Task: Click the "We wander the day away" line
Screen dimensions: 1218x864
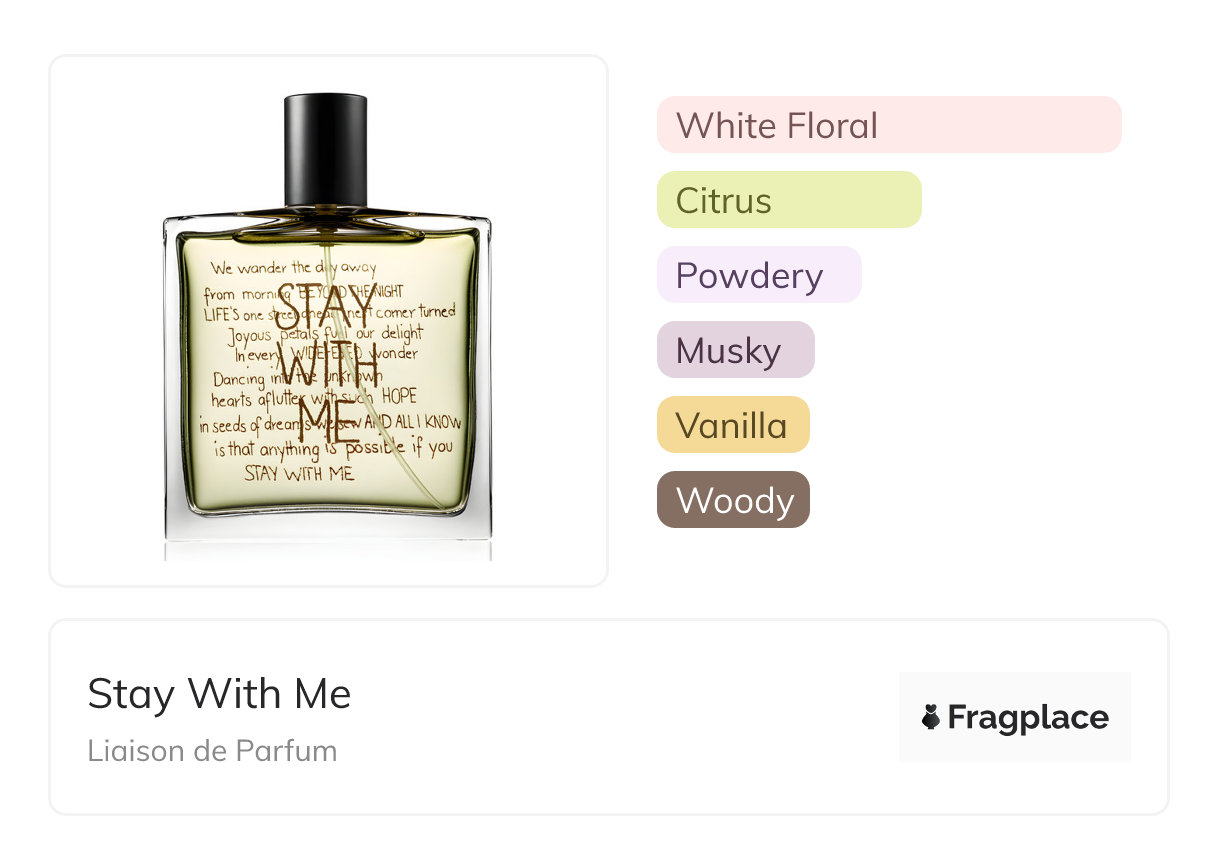Action: tap(294, 268)
